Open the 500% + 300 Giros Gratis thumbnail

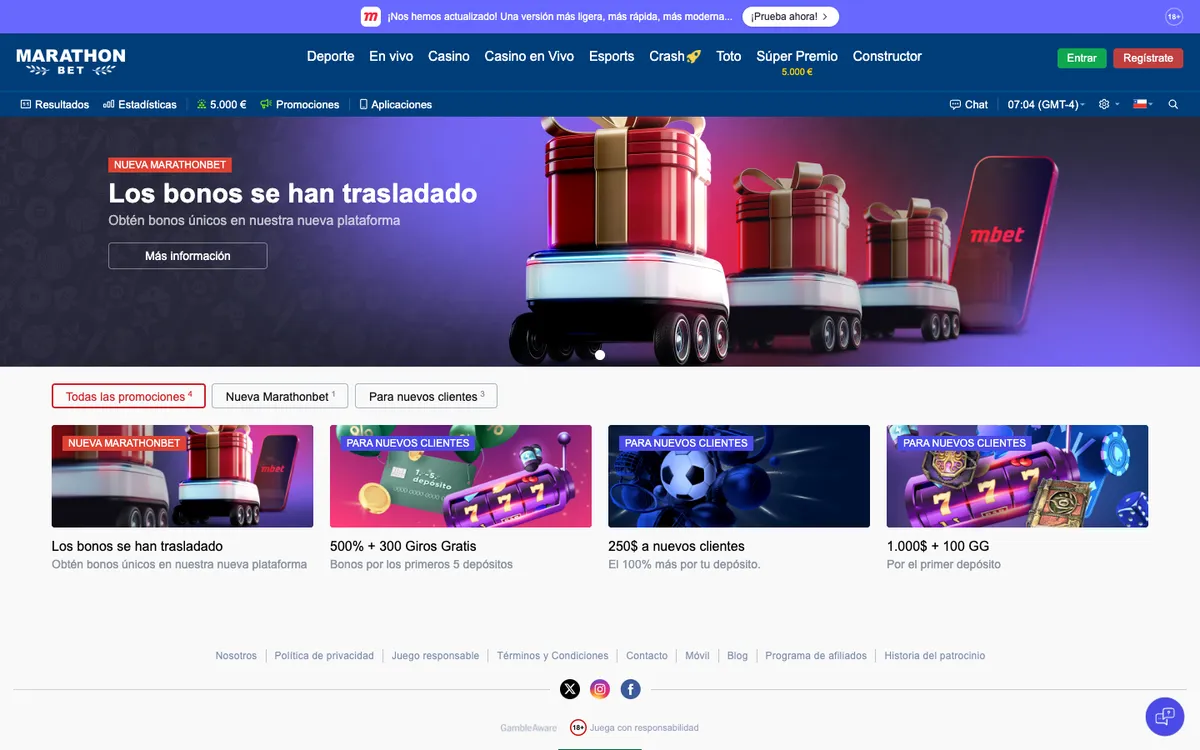(x=461, y=476)
